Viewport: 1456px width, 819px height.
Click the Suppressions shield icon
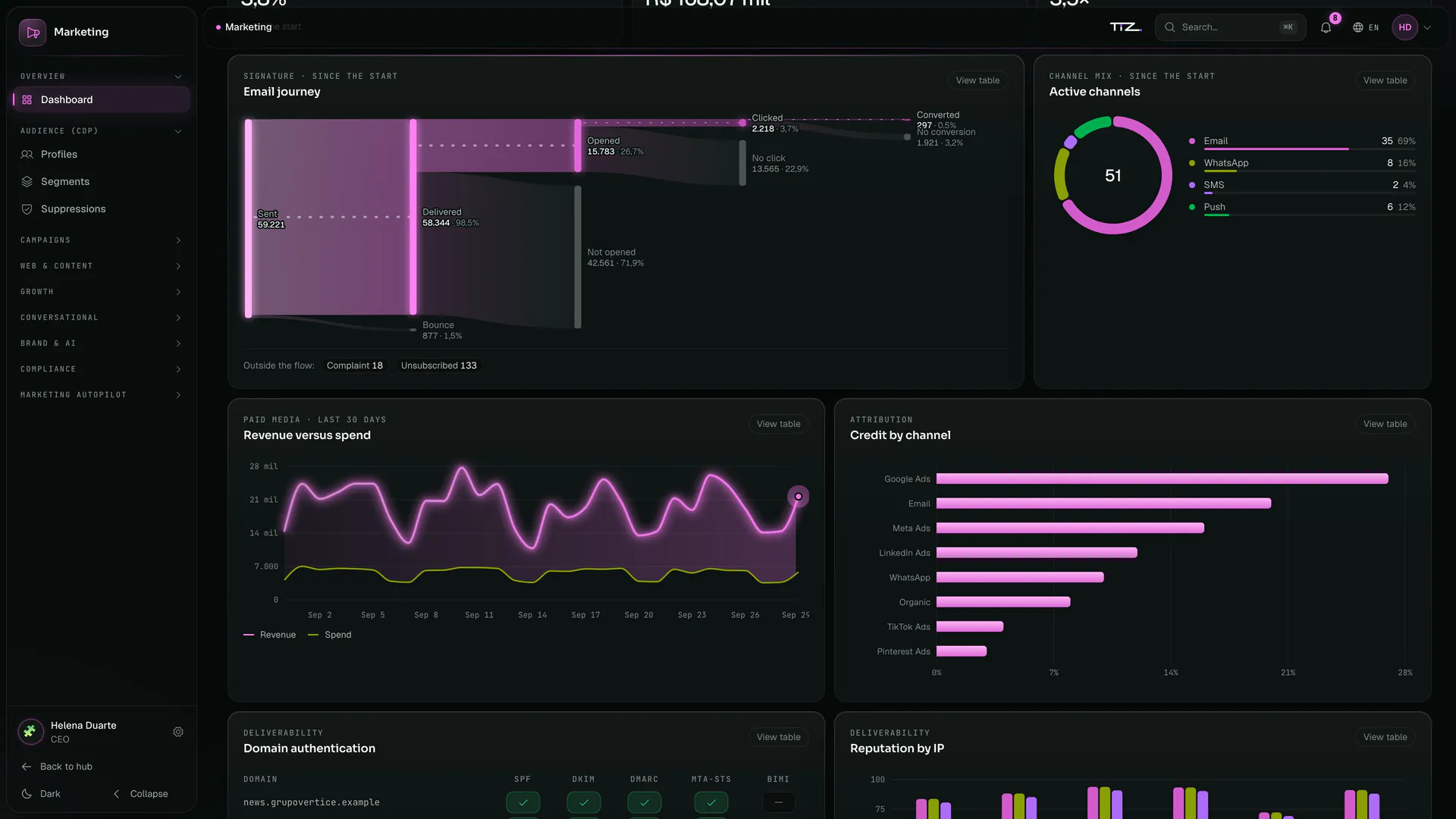(27, 209)
